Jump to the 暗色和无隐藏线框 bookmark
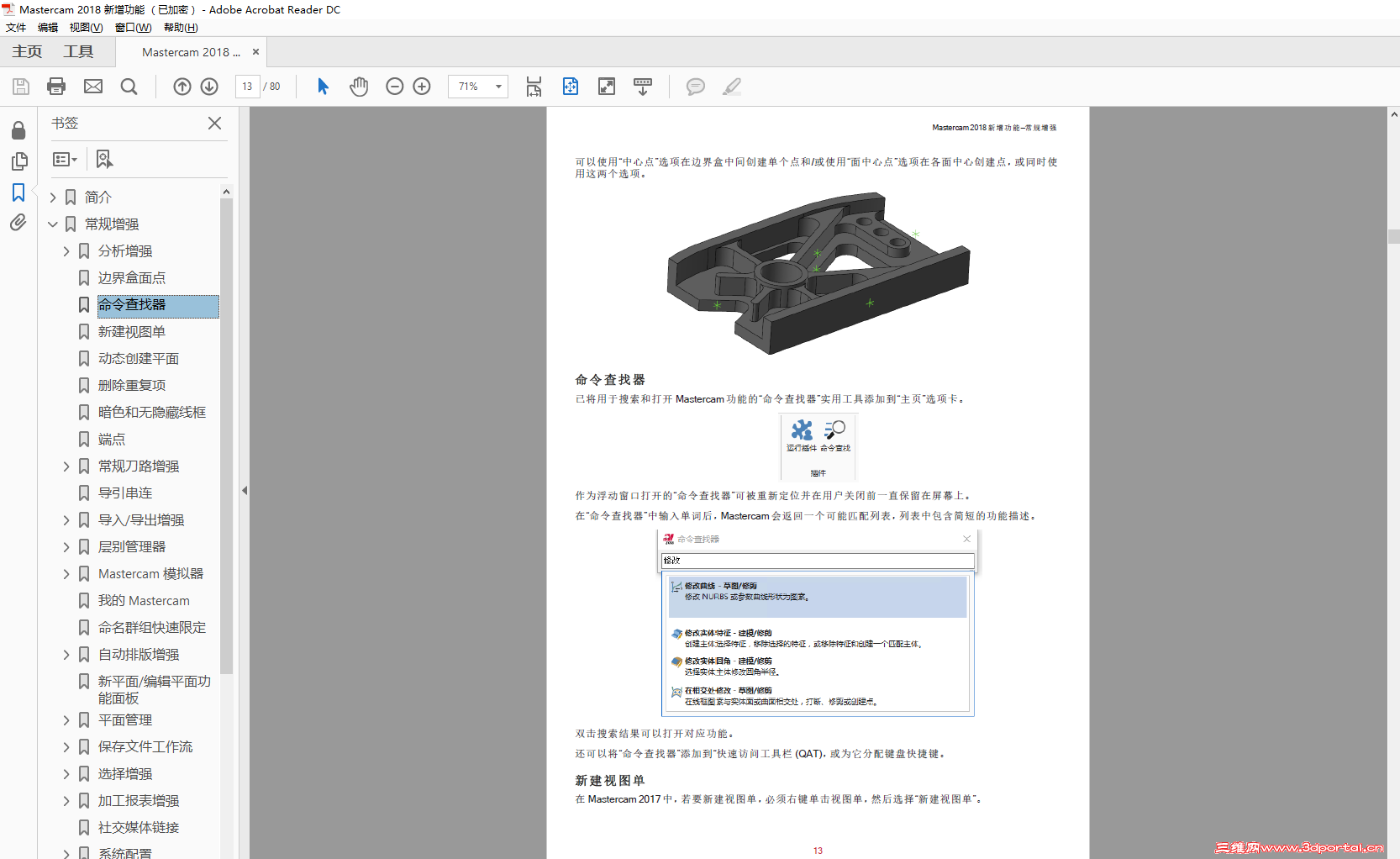The height and width of the screenshot is (859, 1400). pyautogui.click(x=152, y=413)
